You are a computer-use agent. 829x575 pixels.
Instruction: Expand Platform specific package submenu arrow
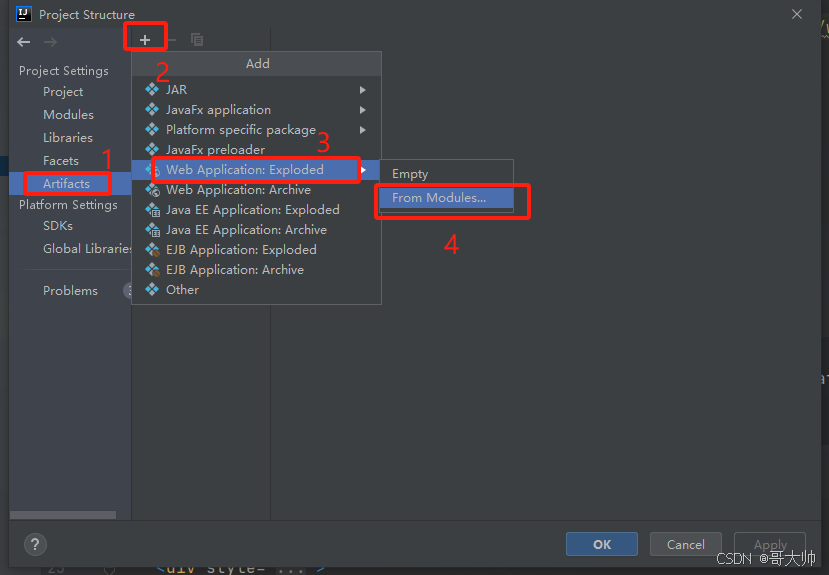point(363,130)
